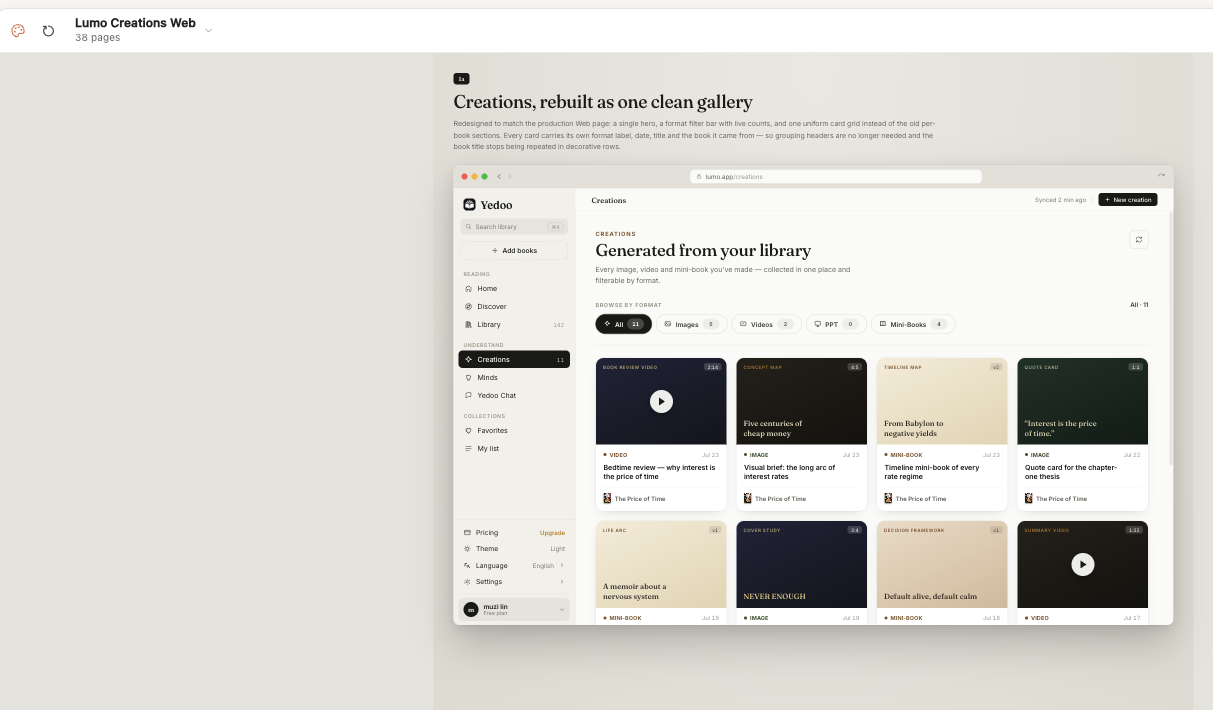Select Creations in the sidebar
1213x710 pixels.
tap(514, 359)
